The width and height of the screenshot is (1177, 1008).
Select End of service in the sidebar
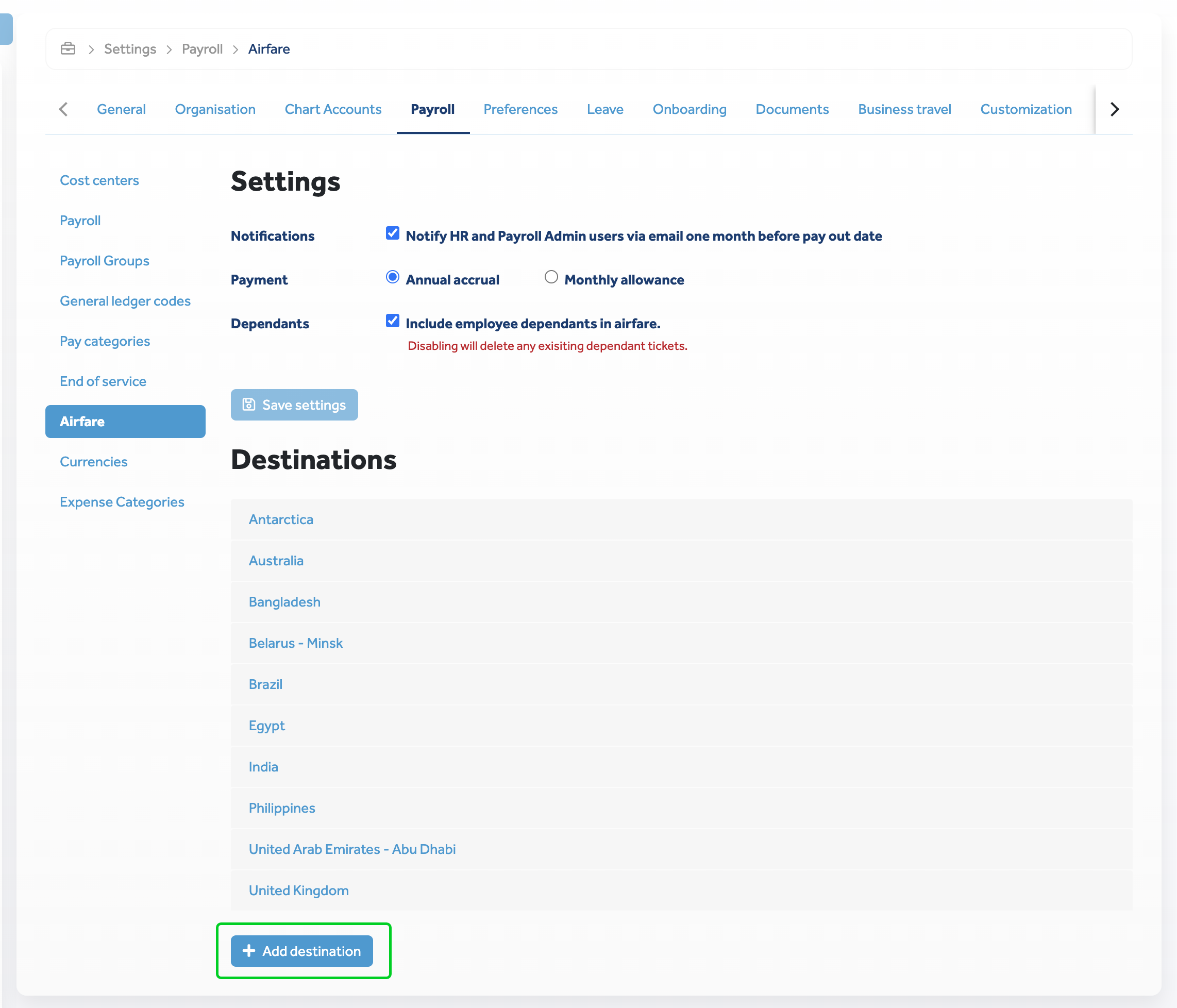coord(103,381)
